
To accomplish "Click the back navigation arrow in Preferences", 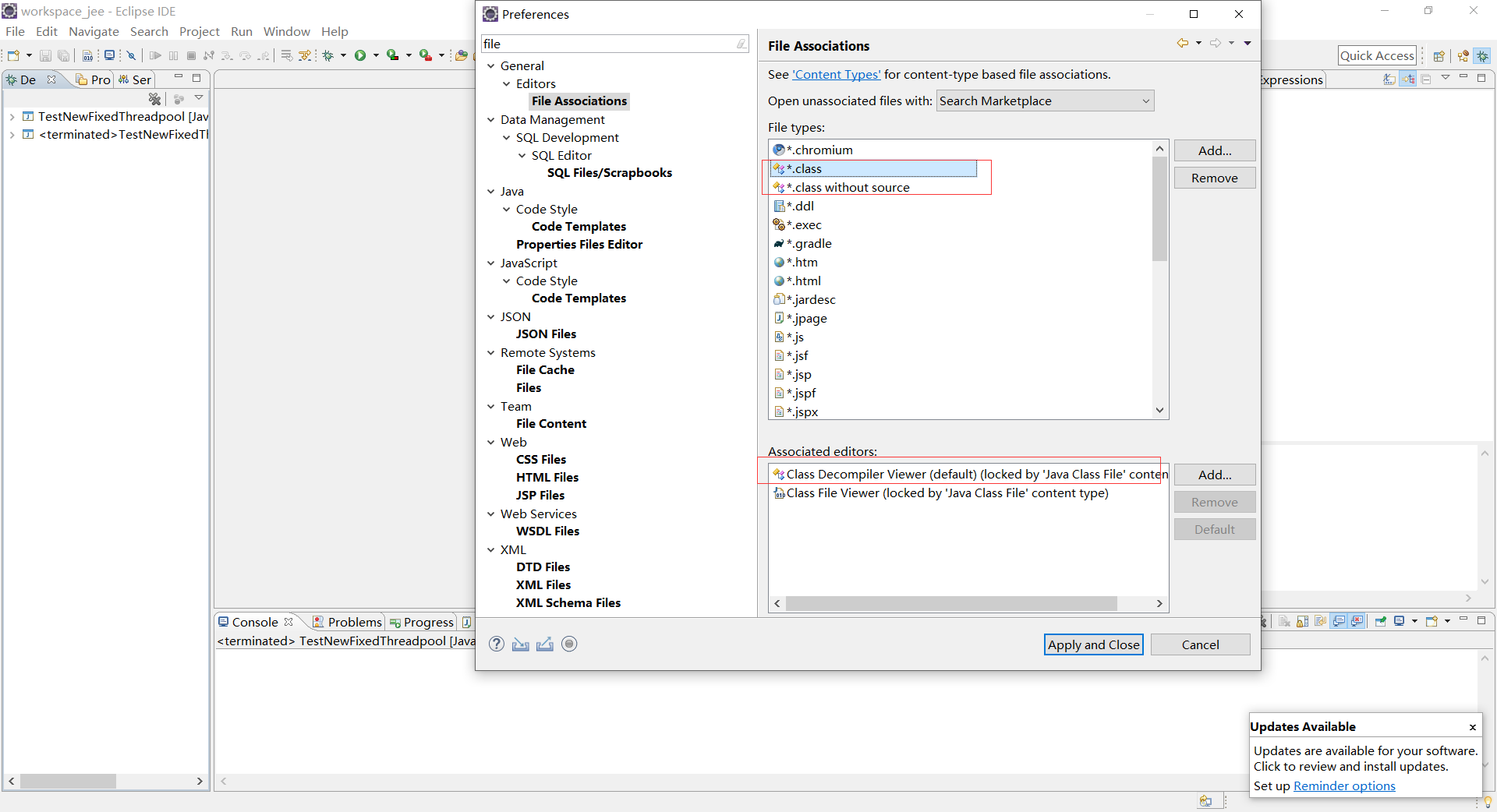I will (1183, 43).
